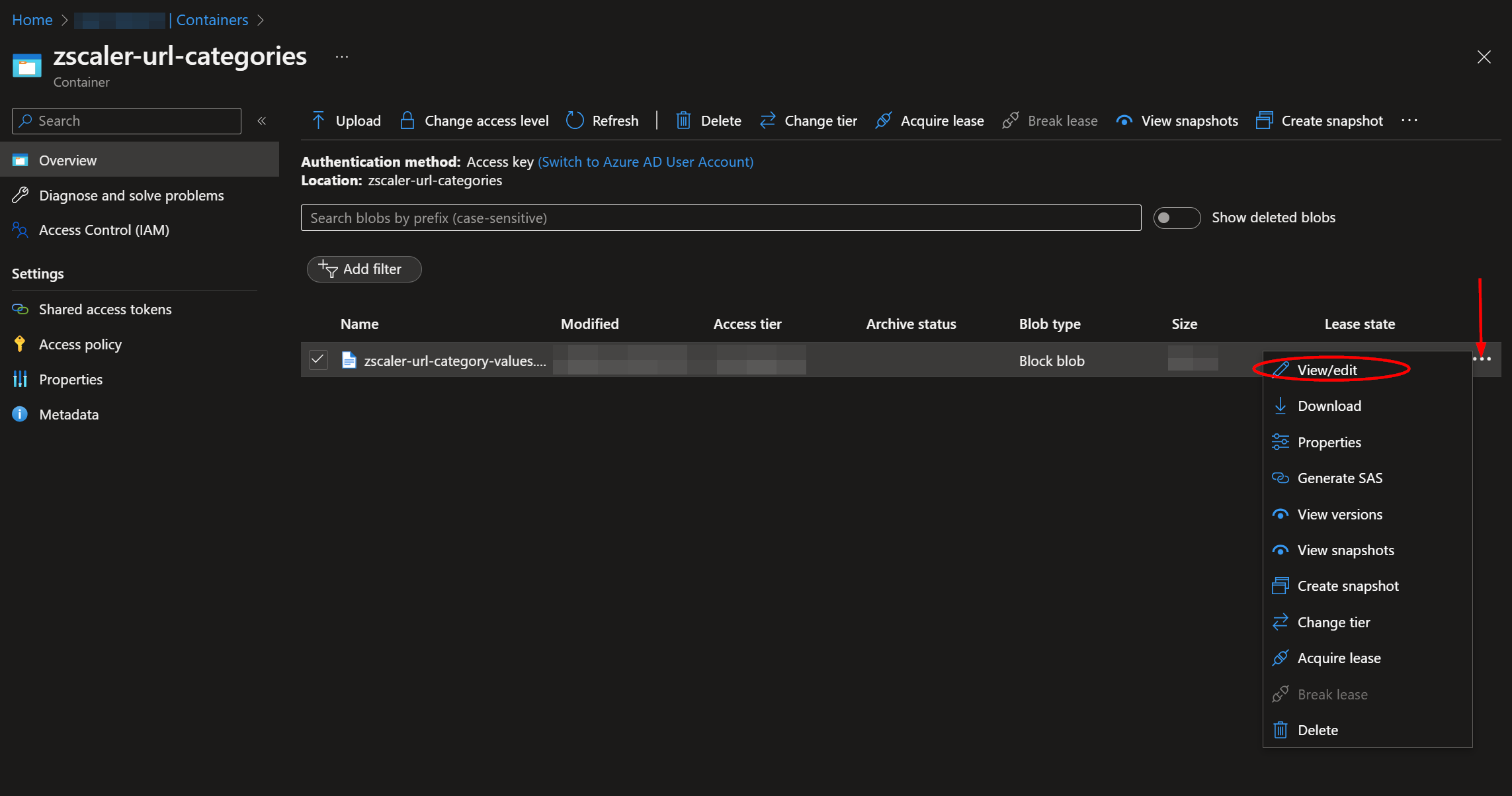
Task: Toggle Show deleted blobs switch
Action: tap(1177, 216)
